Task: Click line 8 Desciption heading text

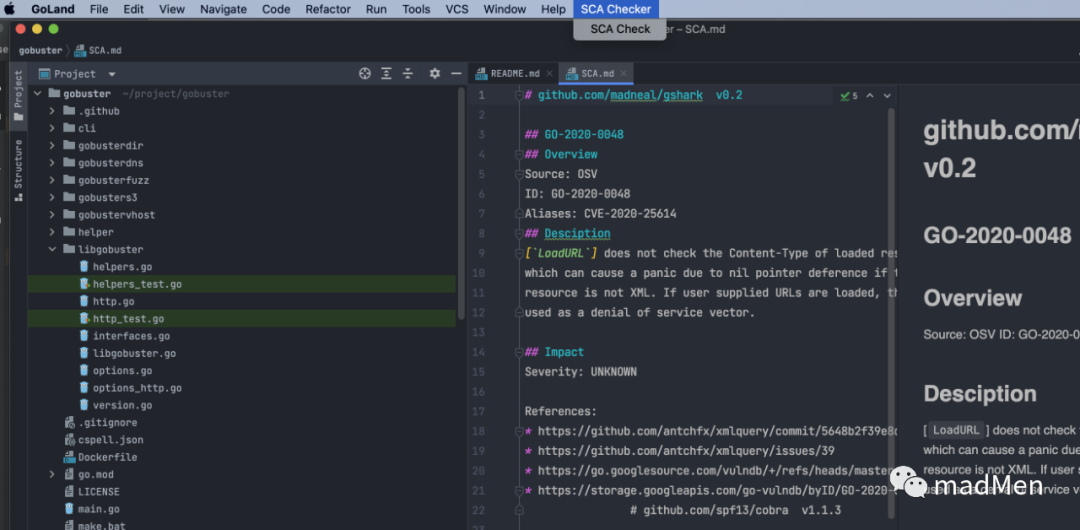Action: click(577, 234)
